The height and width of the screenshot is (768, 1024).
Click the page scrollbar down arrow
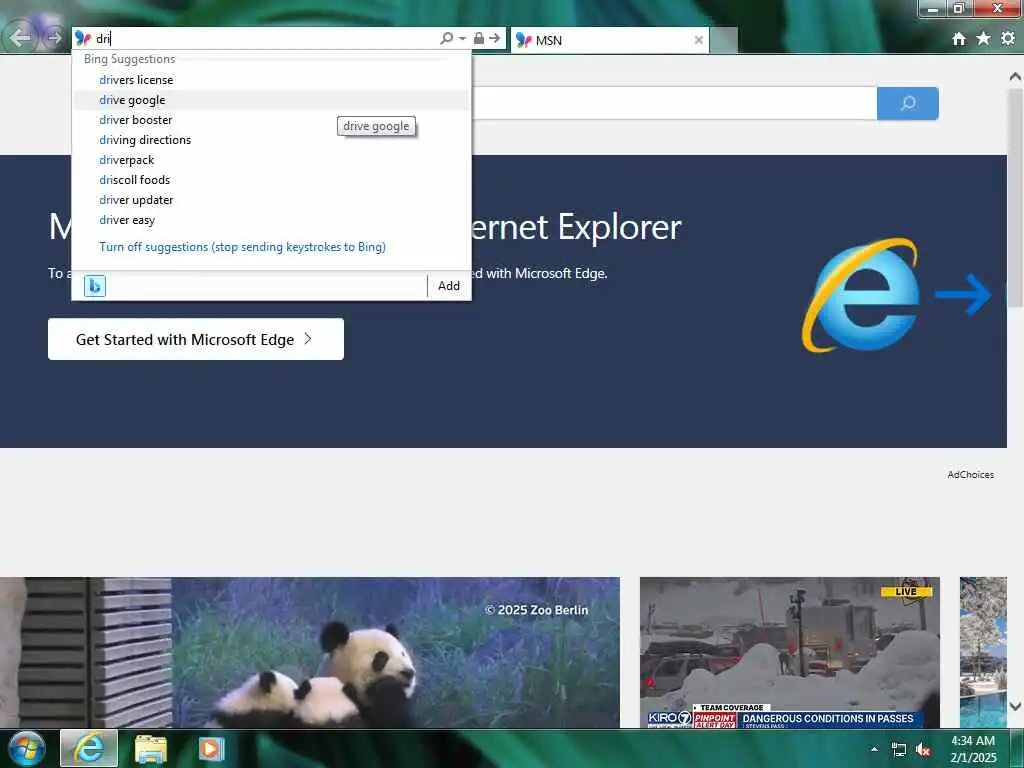tap(1015, 706)
